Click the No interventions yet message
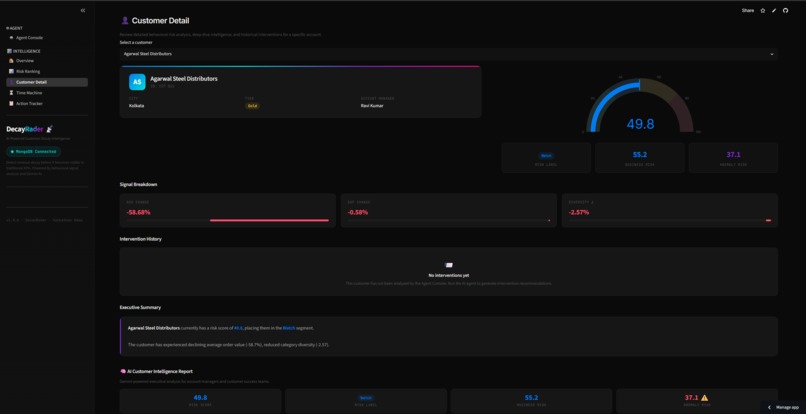Viewport: 806px width, 414px height. (x=449, y=276)
